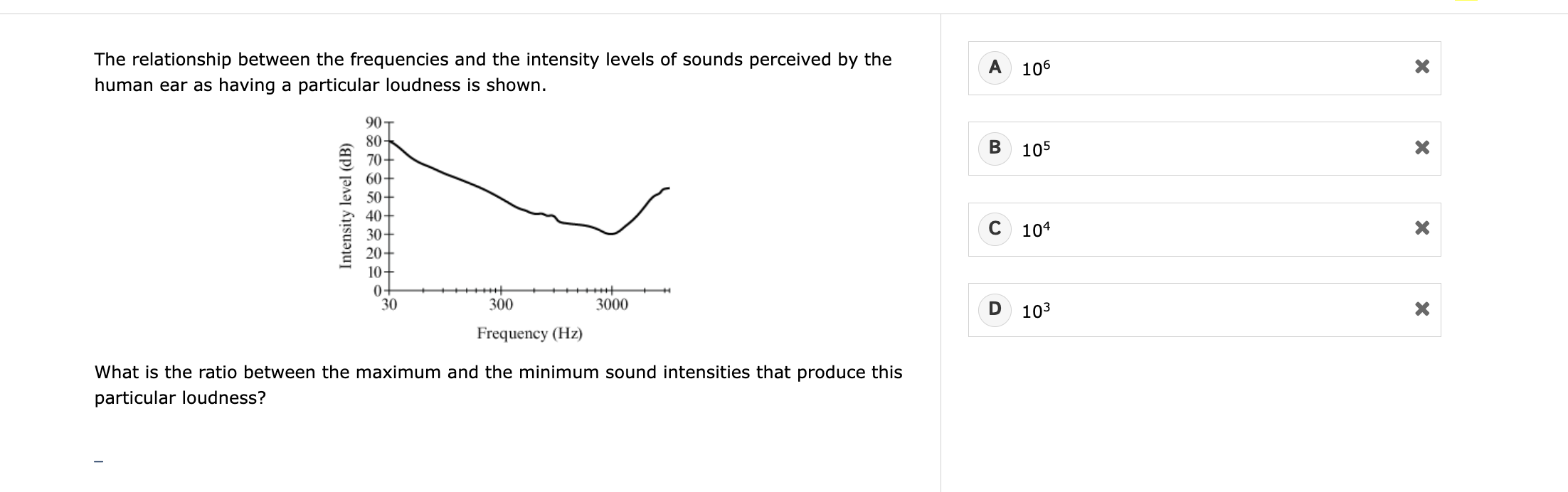Mark the letter D circle badge
1568x492 pixels.
(995, 309)
